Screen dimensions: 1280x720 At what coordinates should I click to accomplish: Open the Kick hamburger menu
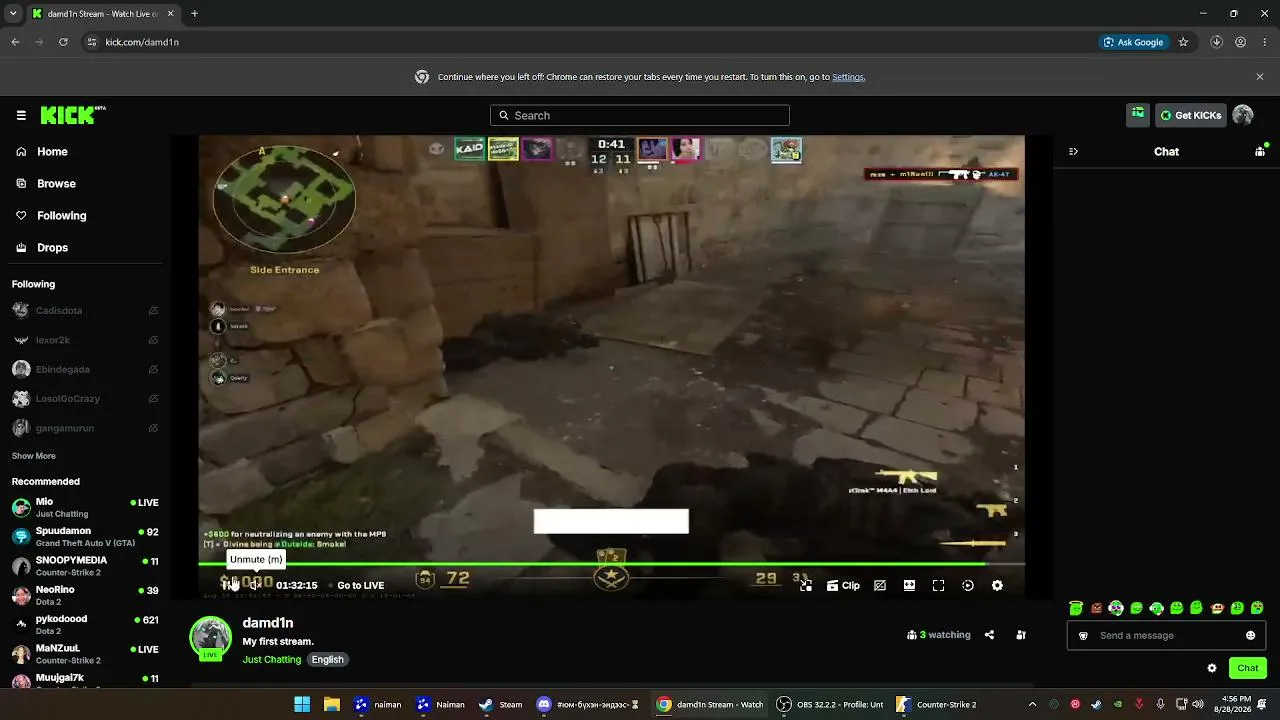(x=21, y=115)
